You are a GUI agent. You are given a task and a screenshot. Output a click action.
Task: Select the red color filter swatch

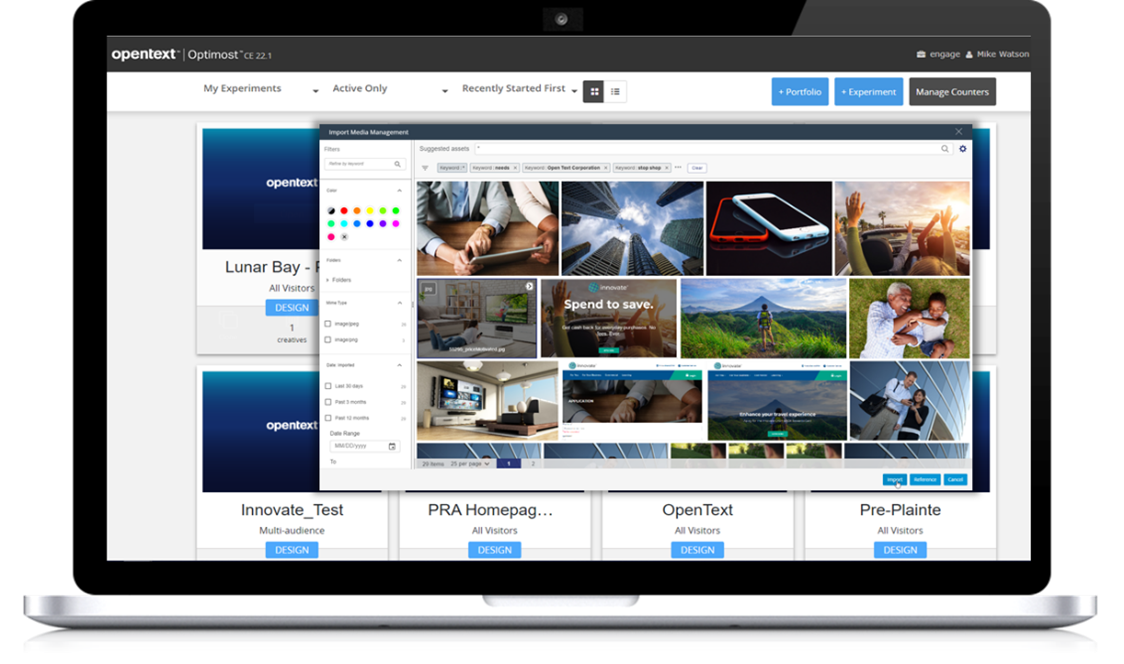pyautogui.click(x=344, y=211)
